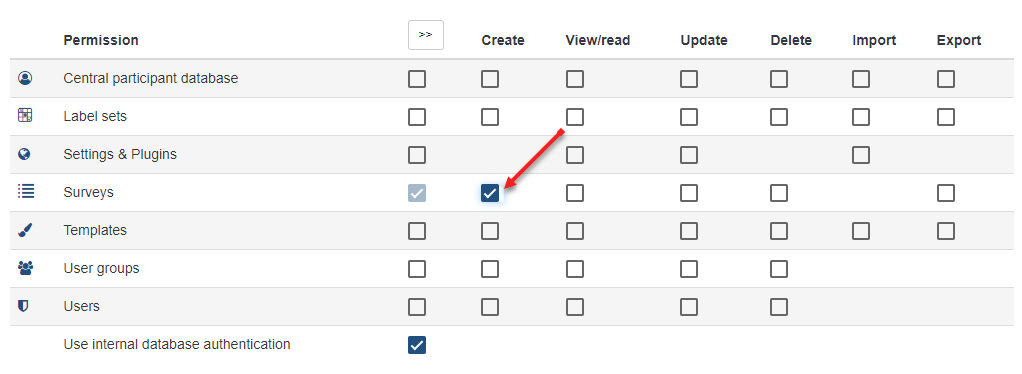Screen dimensions: 1022x374
Task: Expand all permission columns with >> button
Action: 426,35
